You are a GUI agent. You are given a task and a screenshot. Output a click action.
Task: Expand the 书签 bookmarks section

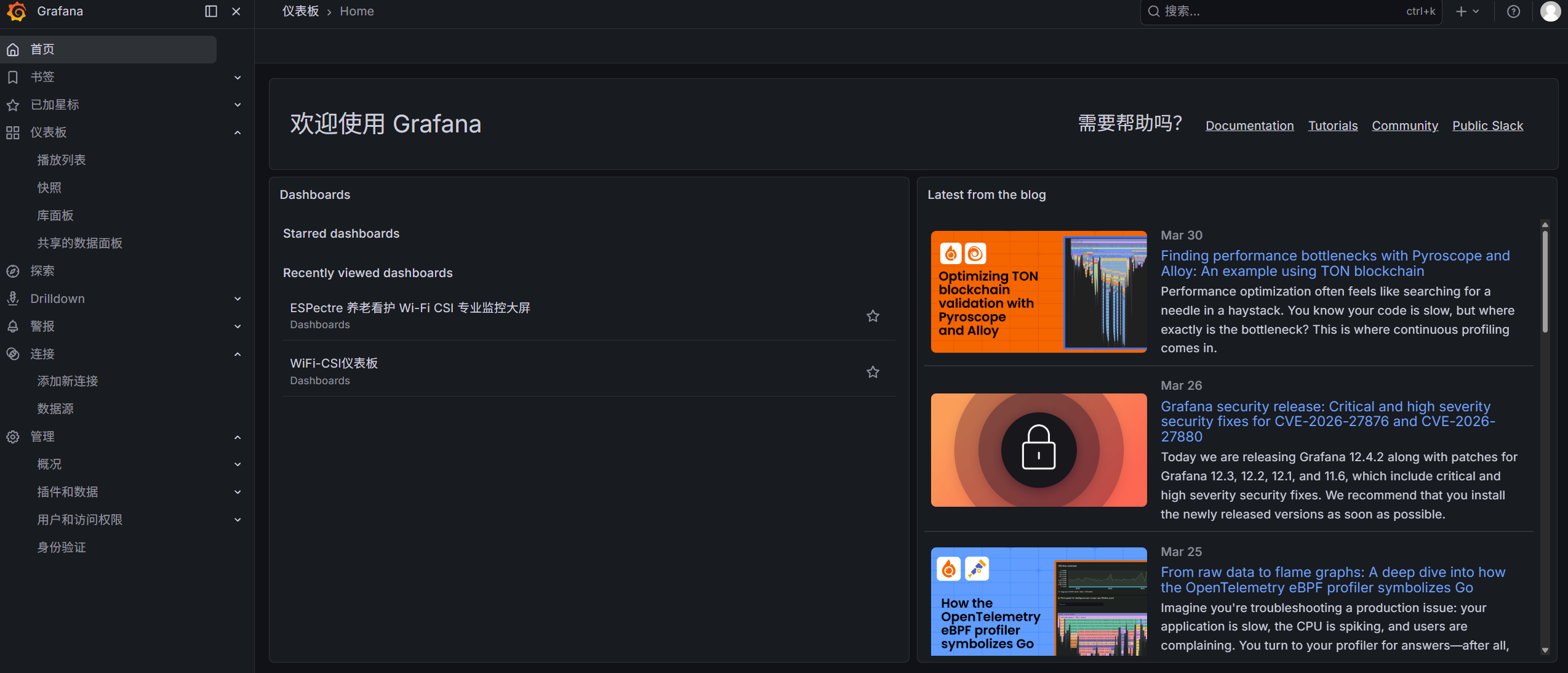tap(238, 77)
